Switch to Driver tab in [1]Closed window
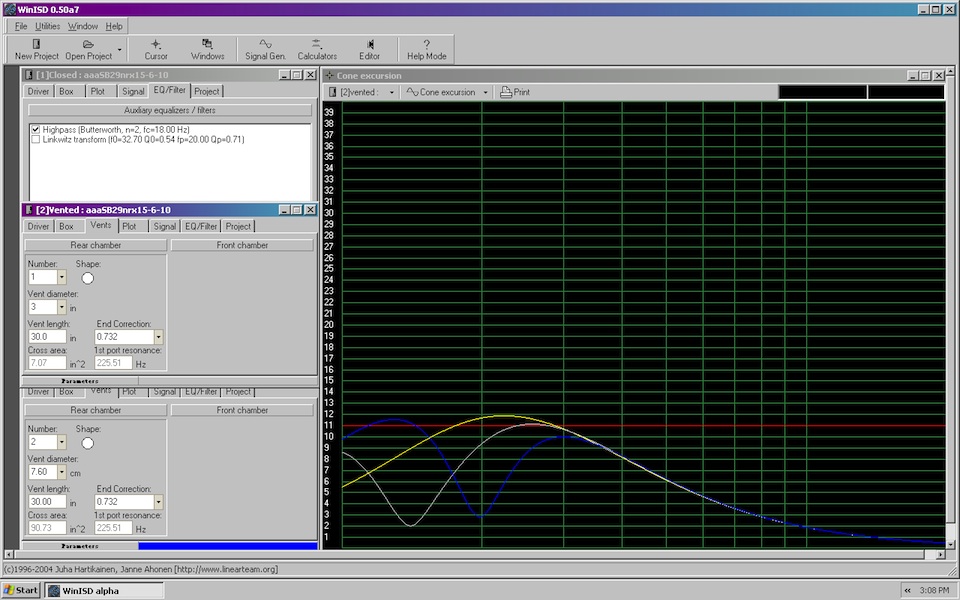This screenshot has height=600, width=960. click(38, 91)
